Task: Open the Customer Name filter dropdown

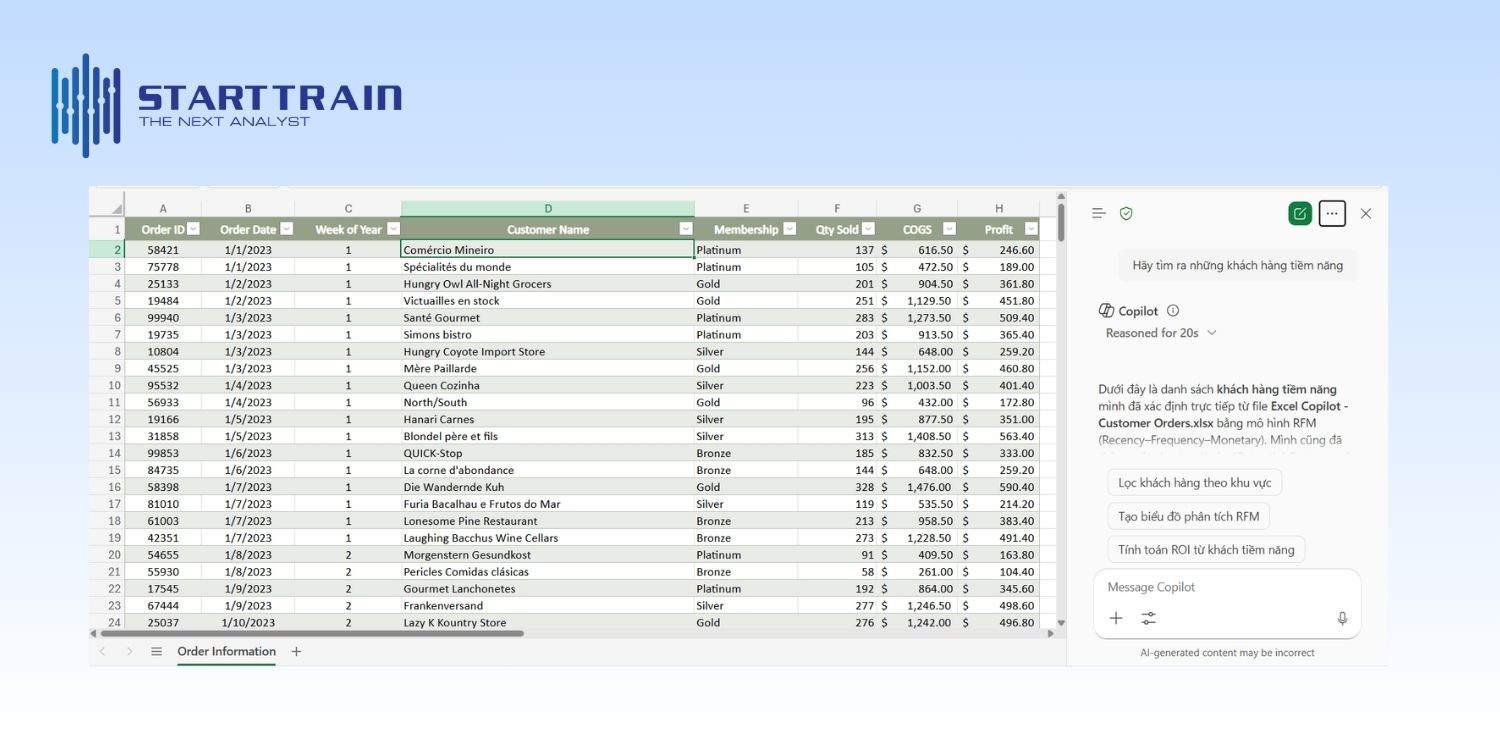Action: [x=685, y=229]
